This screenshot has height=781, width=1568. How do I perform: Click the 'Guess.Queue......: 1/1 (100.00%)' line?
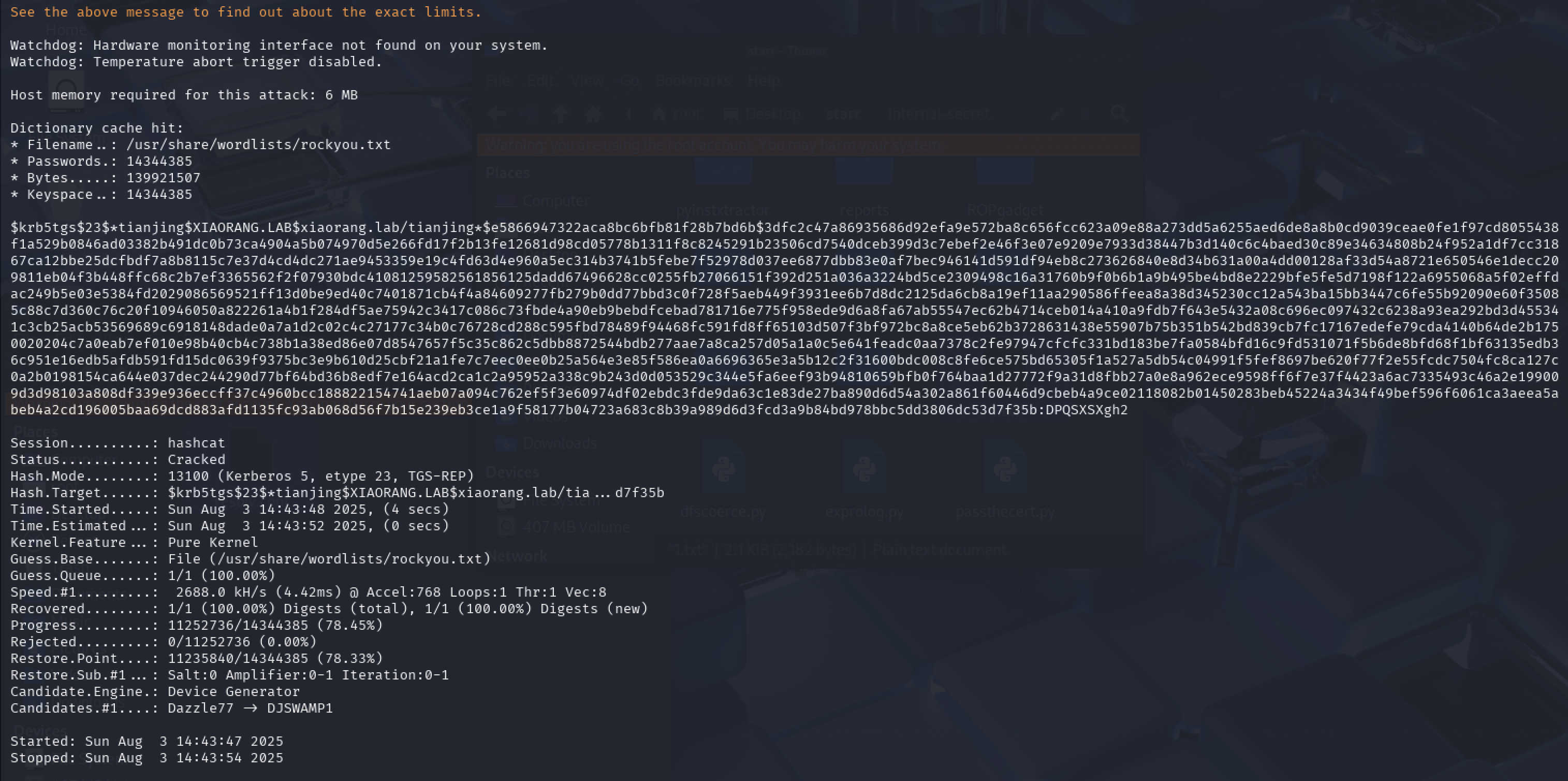pyautogui.click(x=142, y=575)
